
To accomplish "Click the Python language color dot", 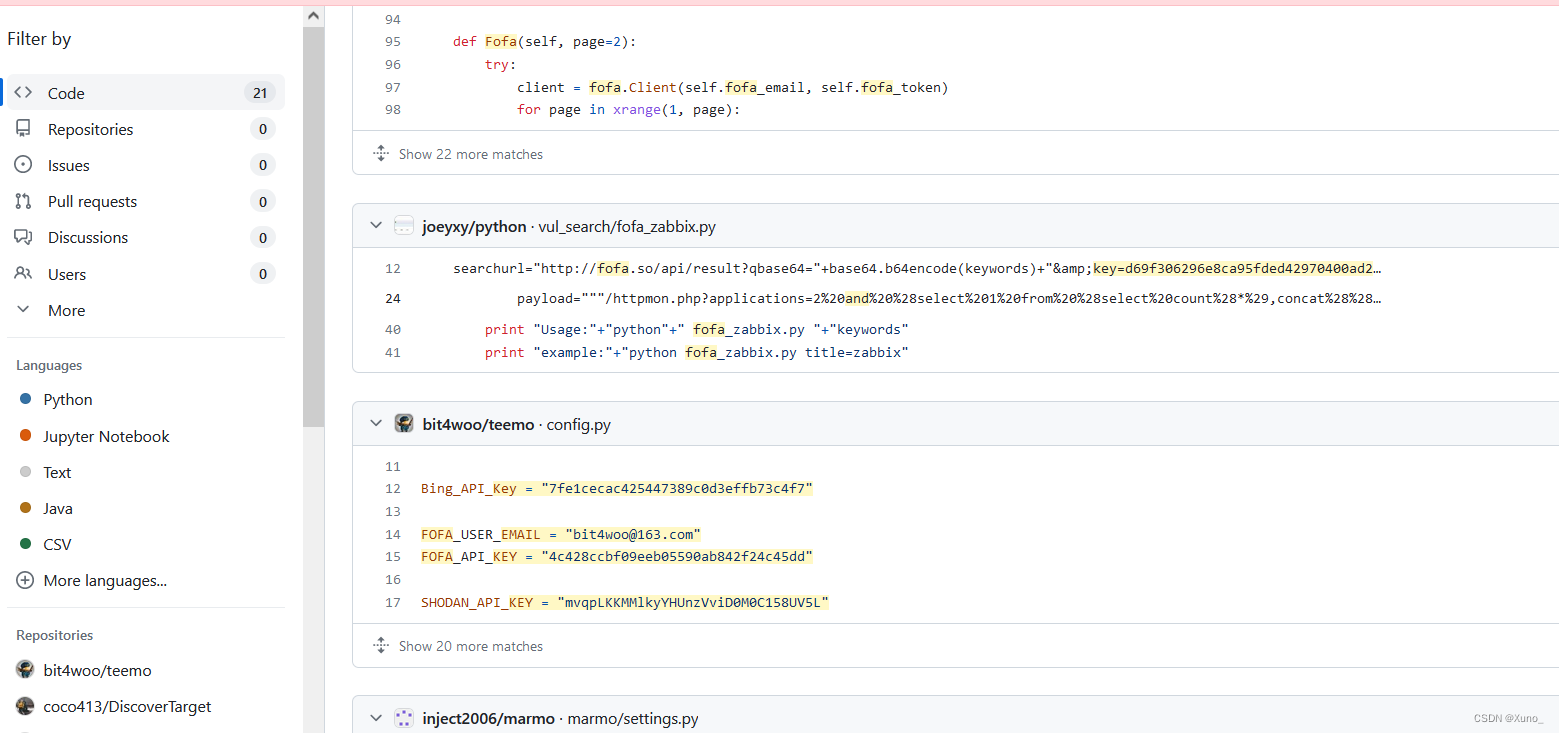I will click(26, 399).
